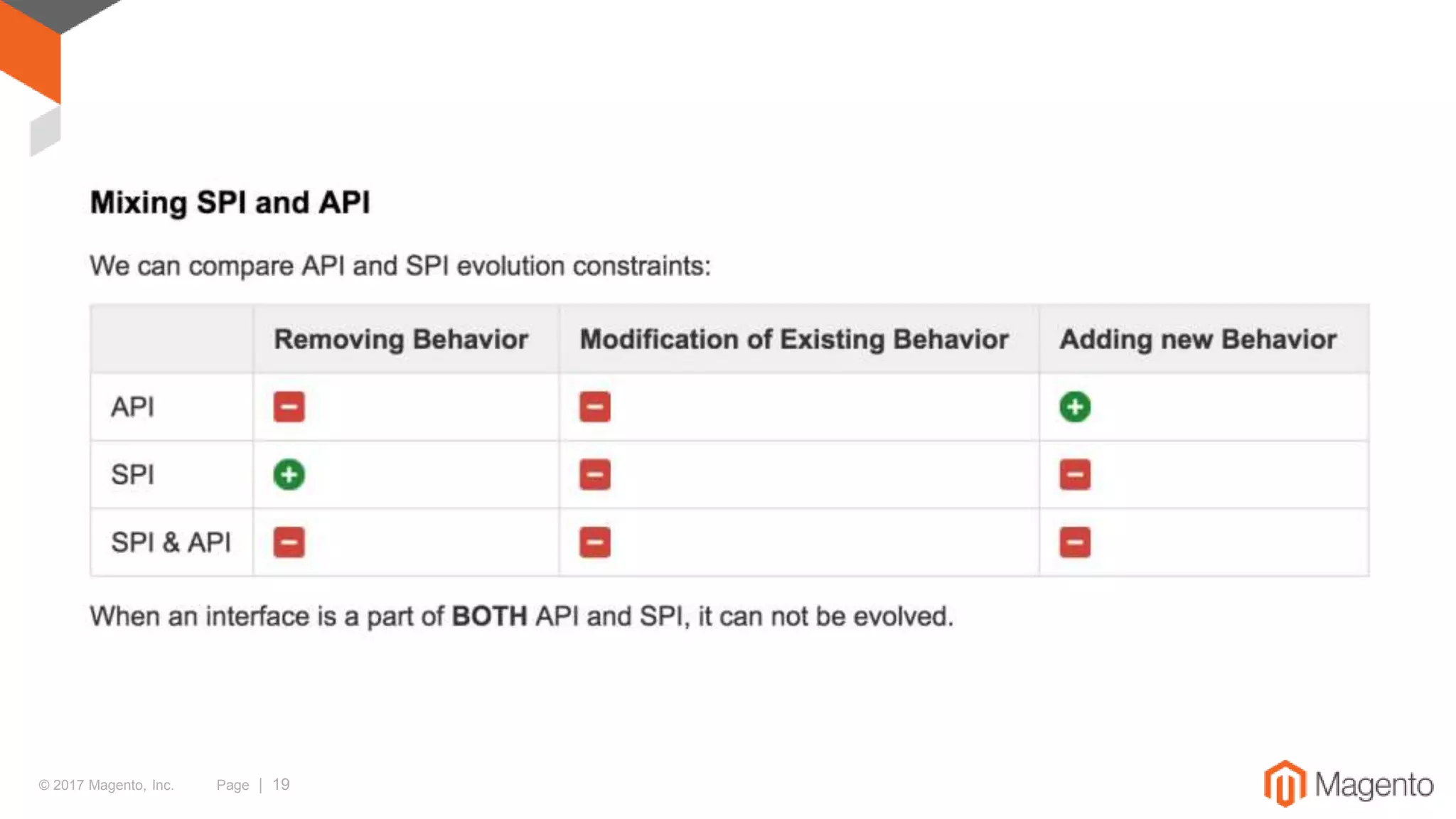The image size is (1456, 819).
Task: Click the Magento logo at bottom right
Action: pos(1348,783)
